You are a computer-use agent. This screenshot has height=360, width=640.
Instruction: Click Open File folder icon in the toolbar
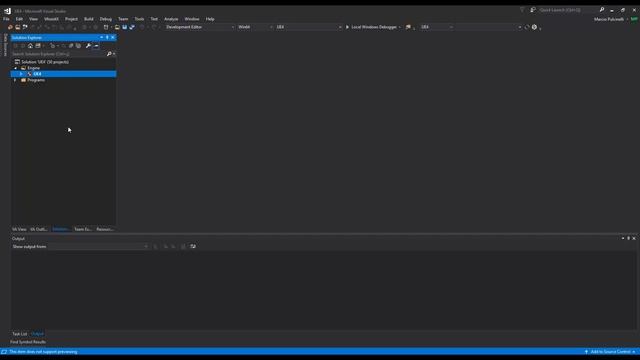click(x=117, y=27)
